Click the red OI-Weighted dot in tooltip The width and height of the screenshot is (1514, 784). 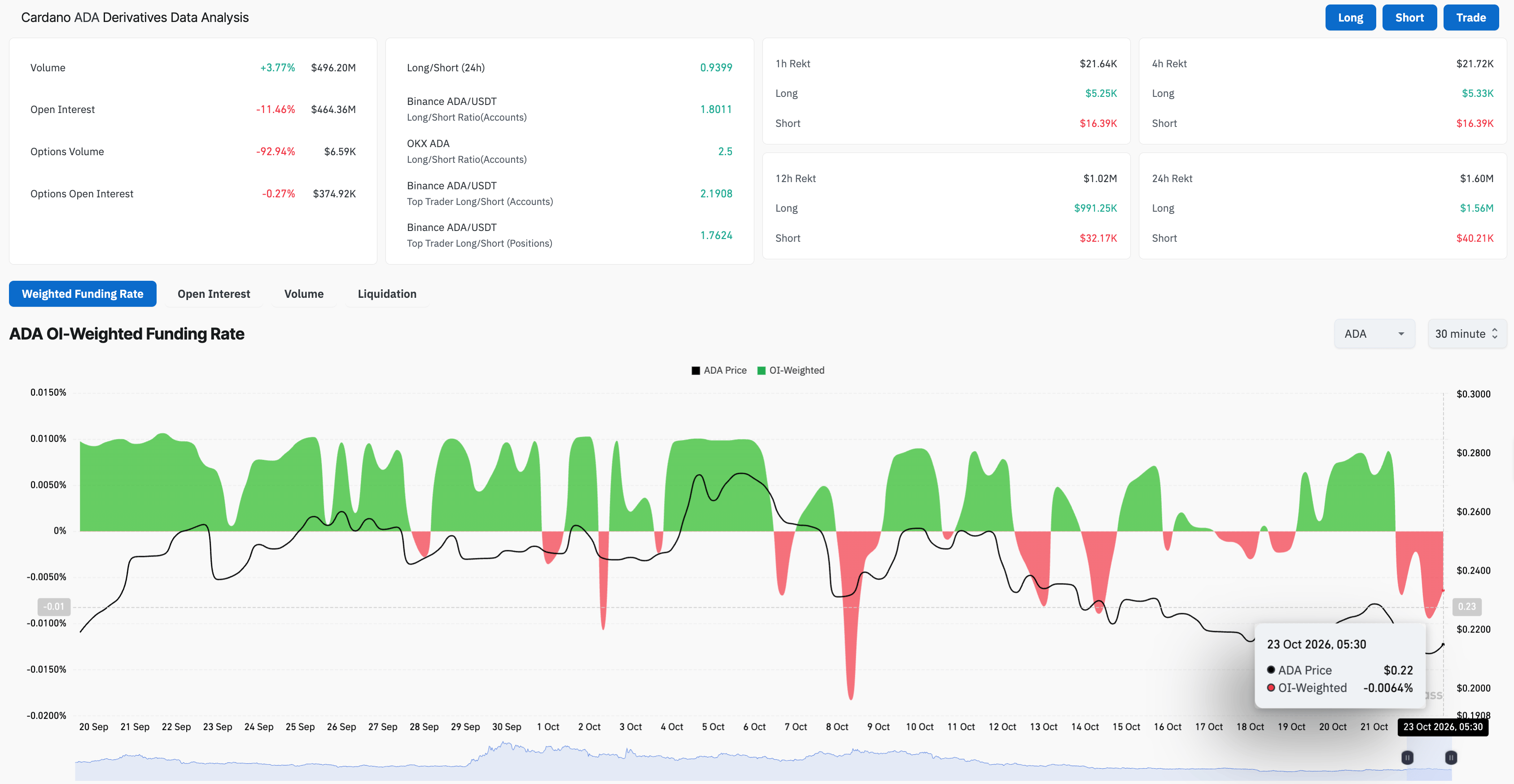(1271, 688)
